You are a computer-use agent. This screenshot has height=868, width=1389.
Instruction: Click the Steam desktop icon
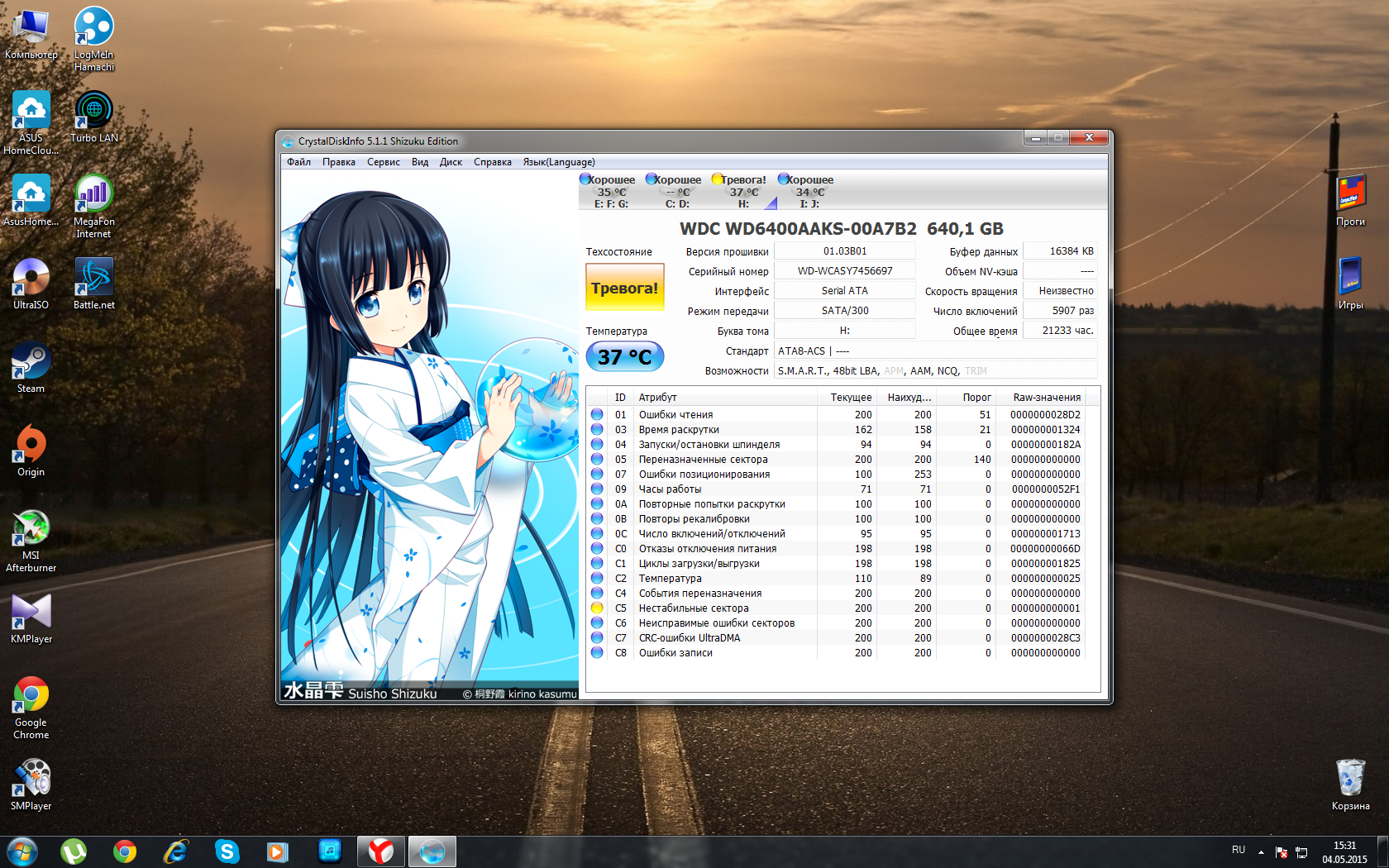tap(31, 367)
